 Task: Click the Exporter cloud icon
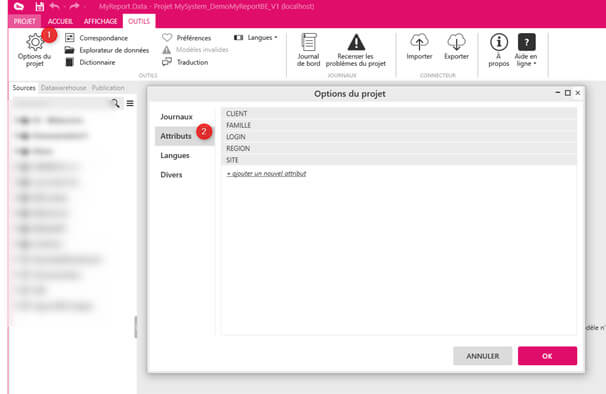tap(456, 42)
